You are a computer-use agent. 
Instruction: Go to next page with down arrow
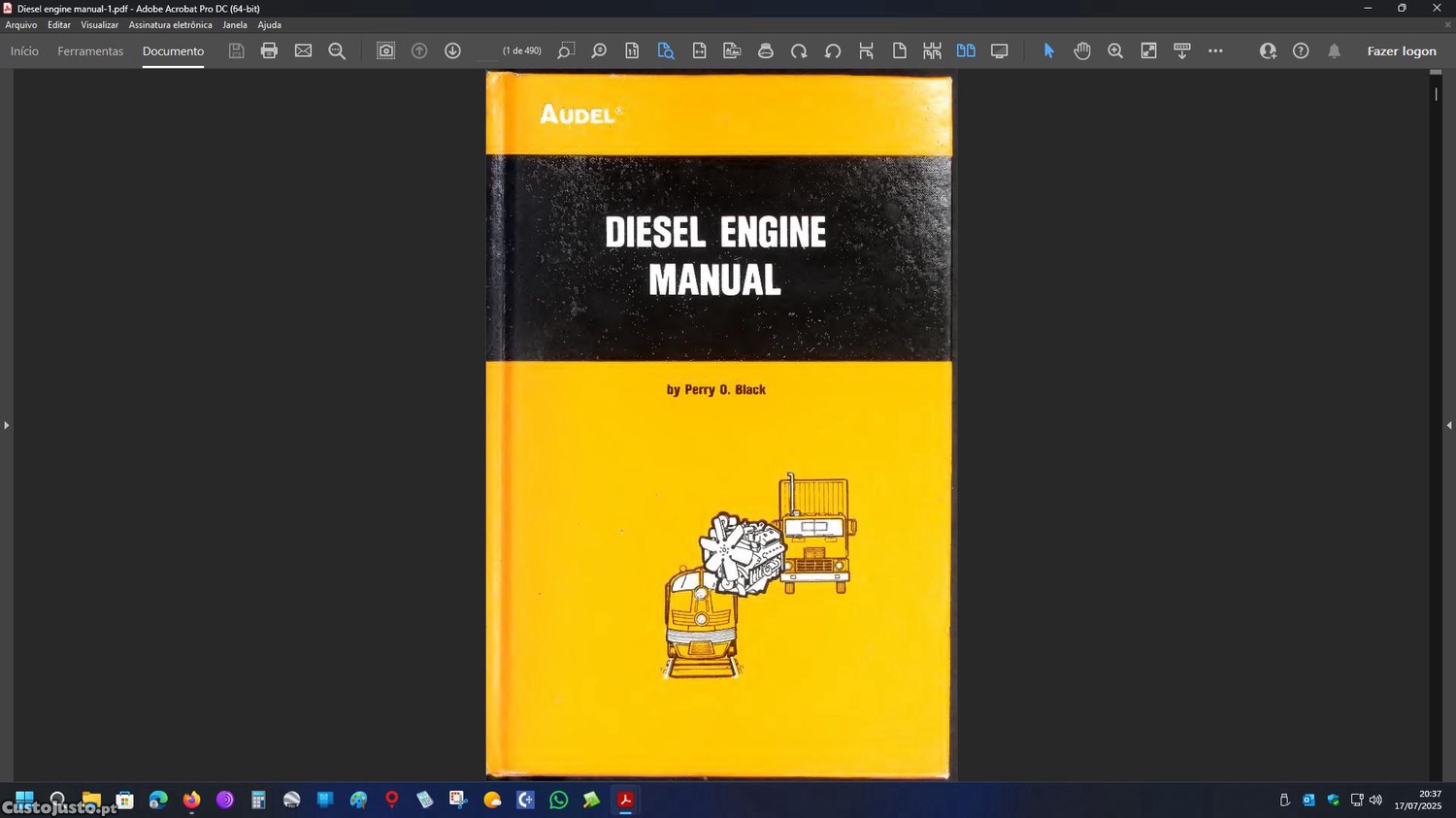452,50
